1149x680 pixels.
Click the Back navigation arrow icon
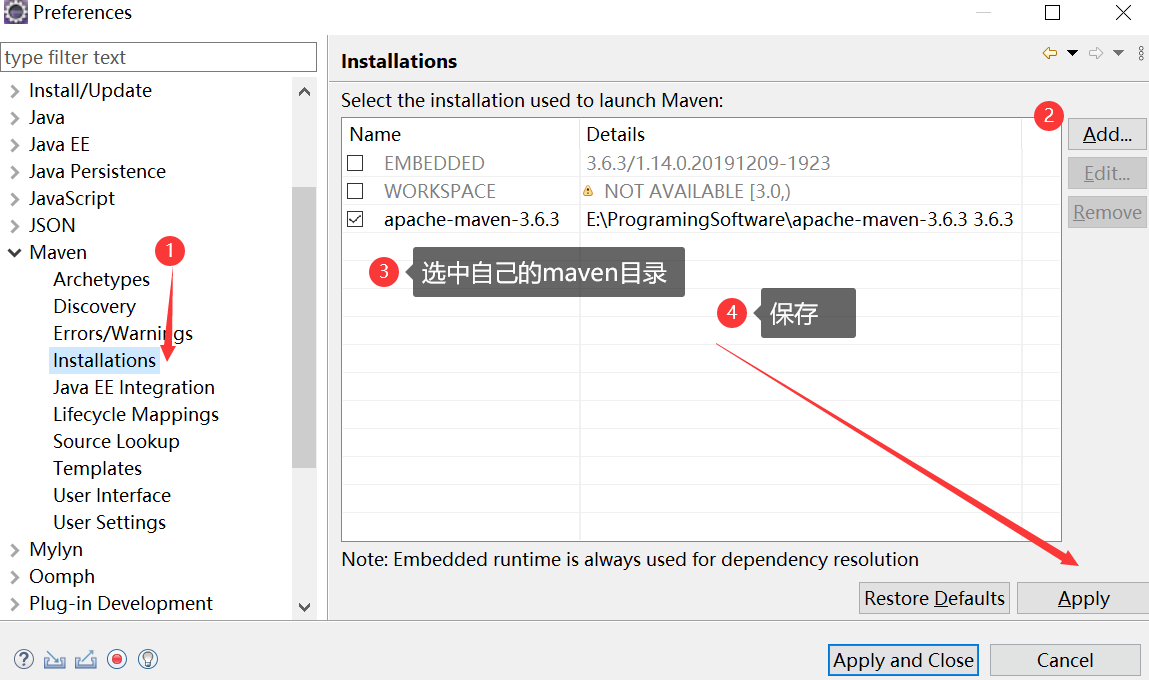pyautogui.click(x=1050, y=53)
